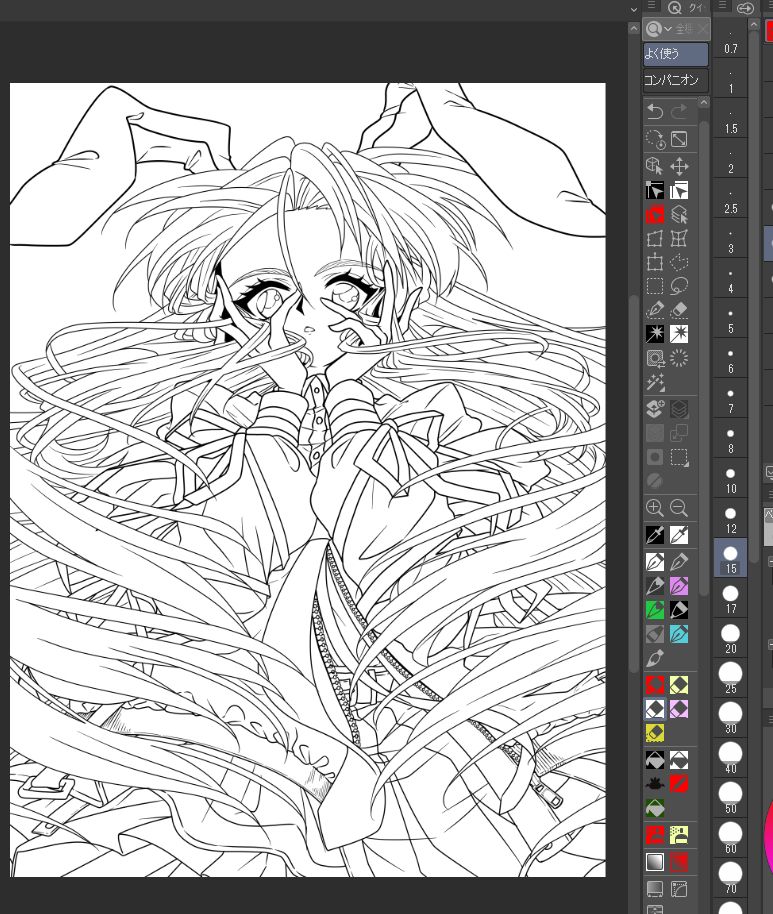
Task: Select the 3D object operation tool (cube with cursor)
Action: pos(655,166)
